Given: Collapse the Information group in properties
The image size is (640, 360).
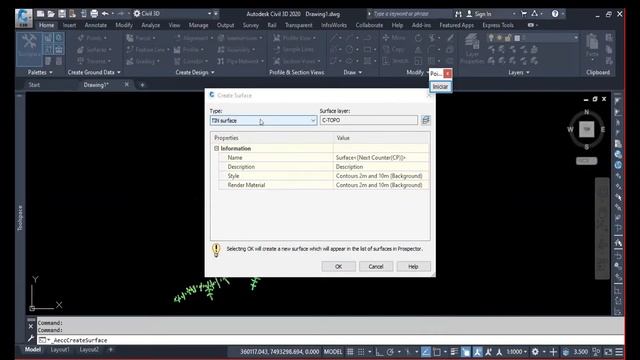Looking at the screenshot, I should pos(217,149).
